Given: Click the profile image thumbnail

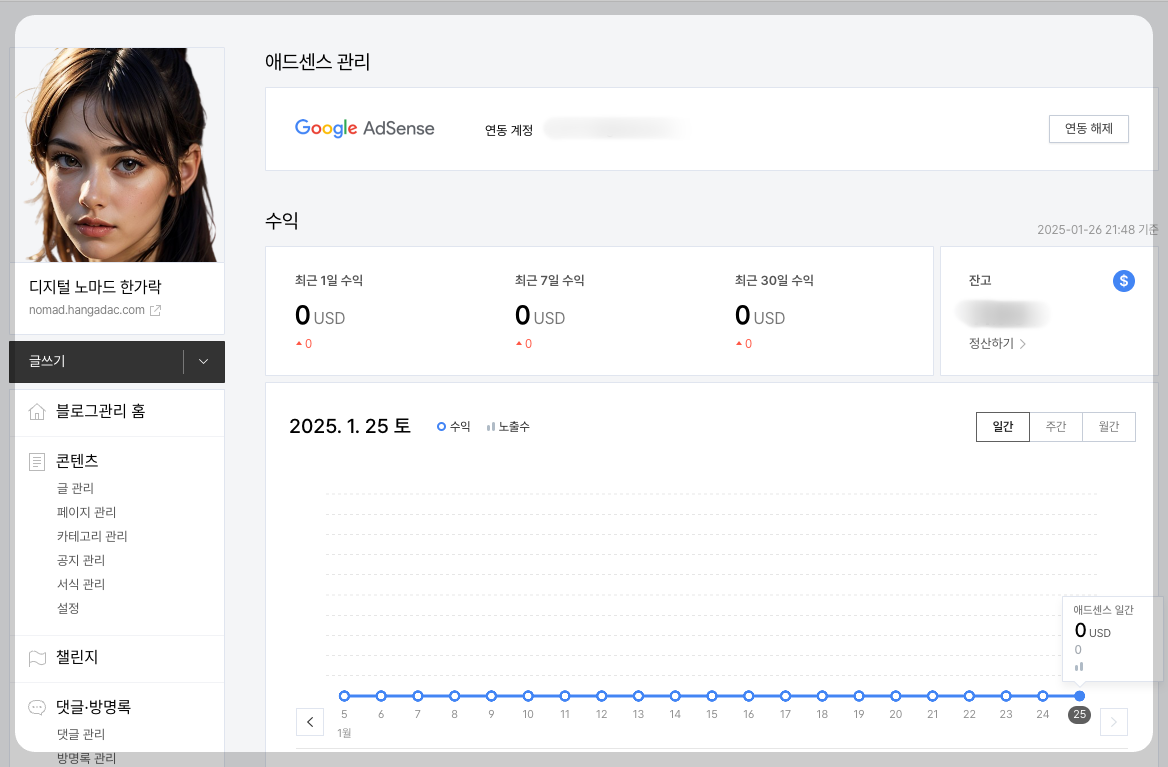Looking at the screenshot, I should (x=117, y=154).
